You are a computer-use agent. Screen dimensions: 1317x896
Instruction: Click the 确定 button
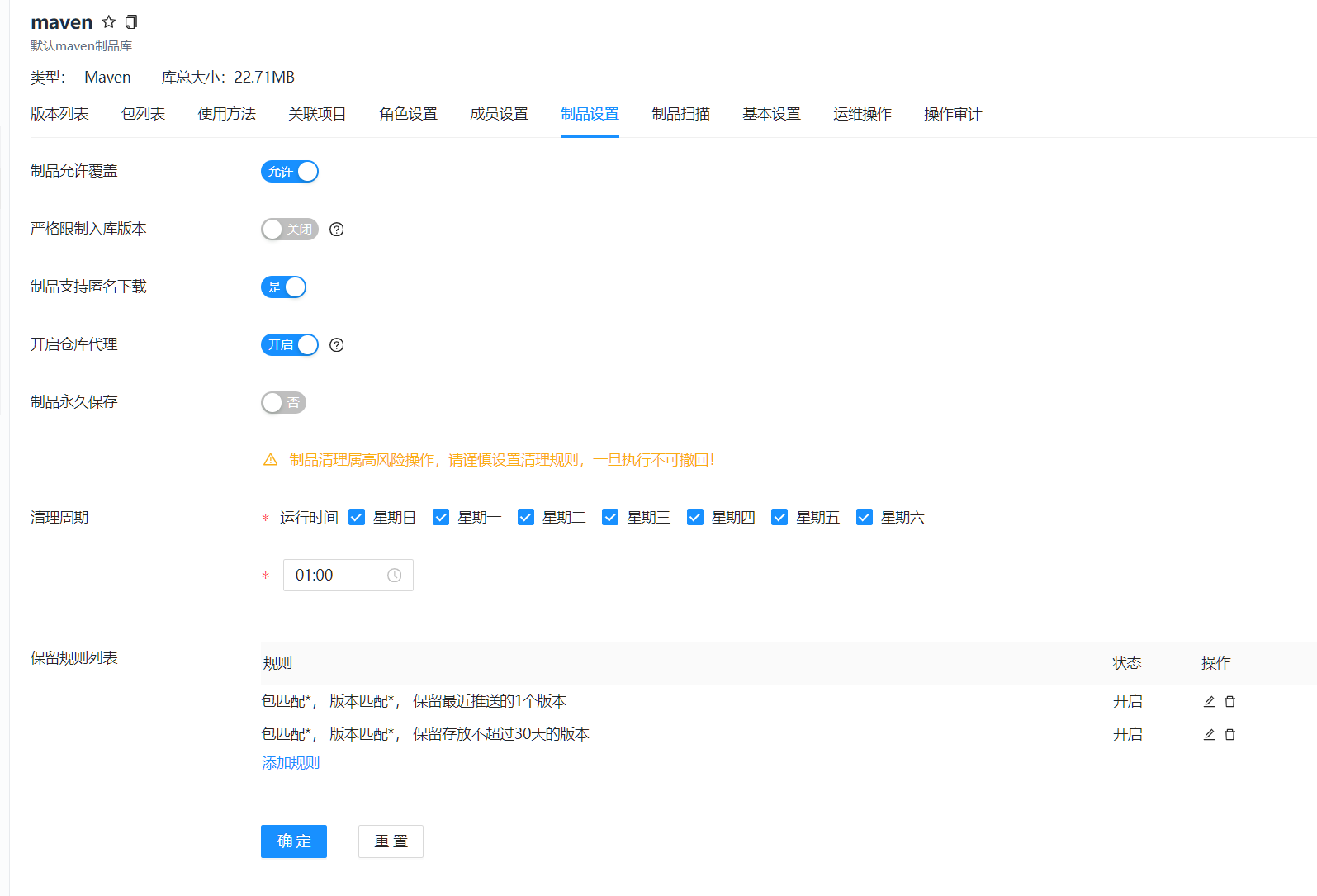coord(294,841)
